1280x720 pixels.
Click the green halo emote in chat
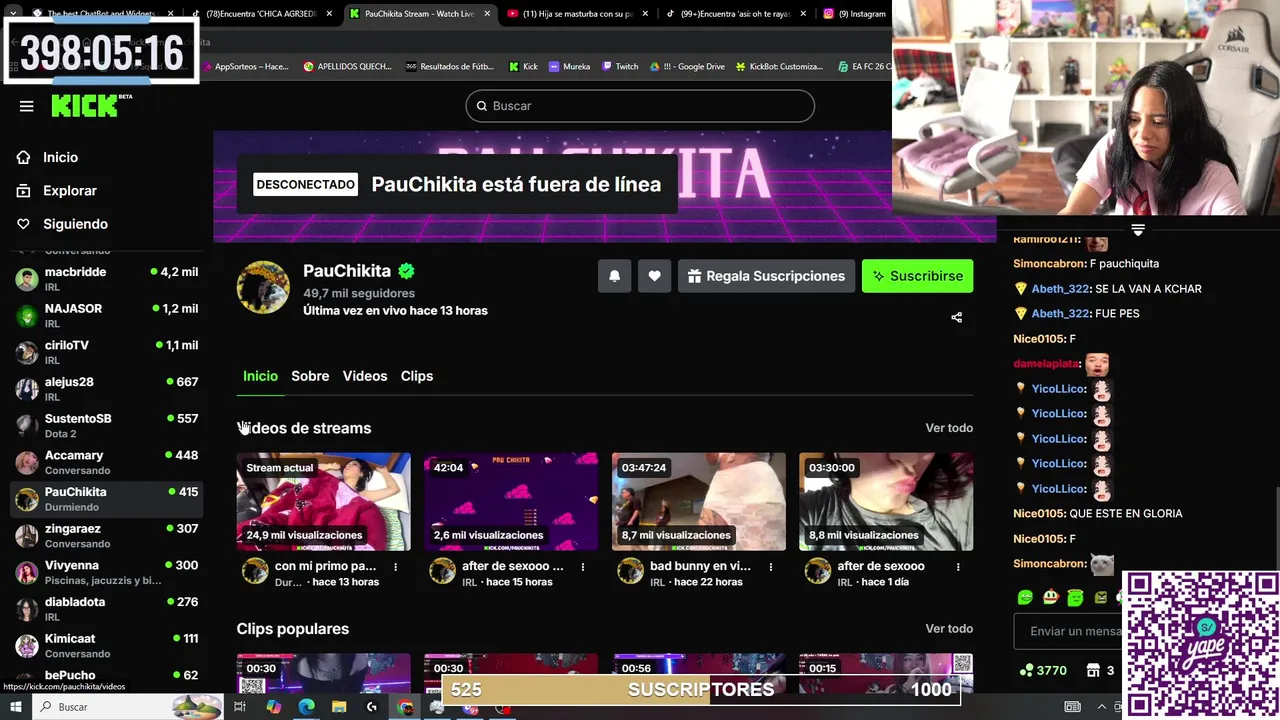(1075, 598)
